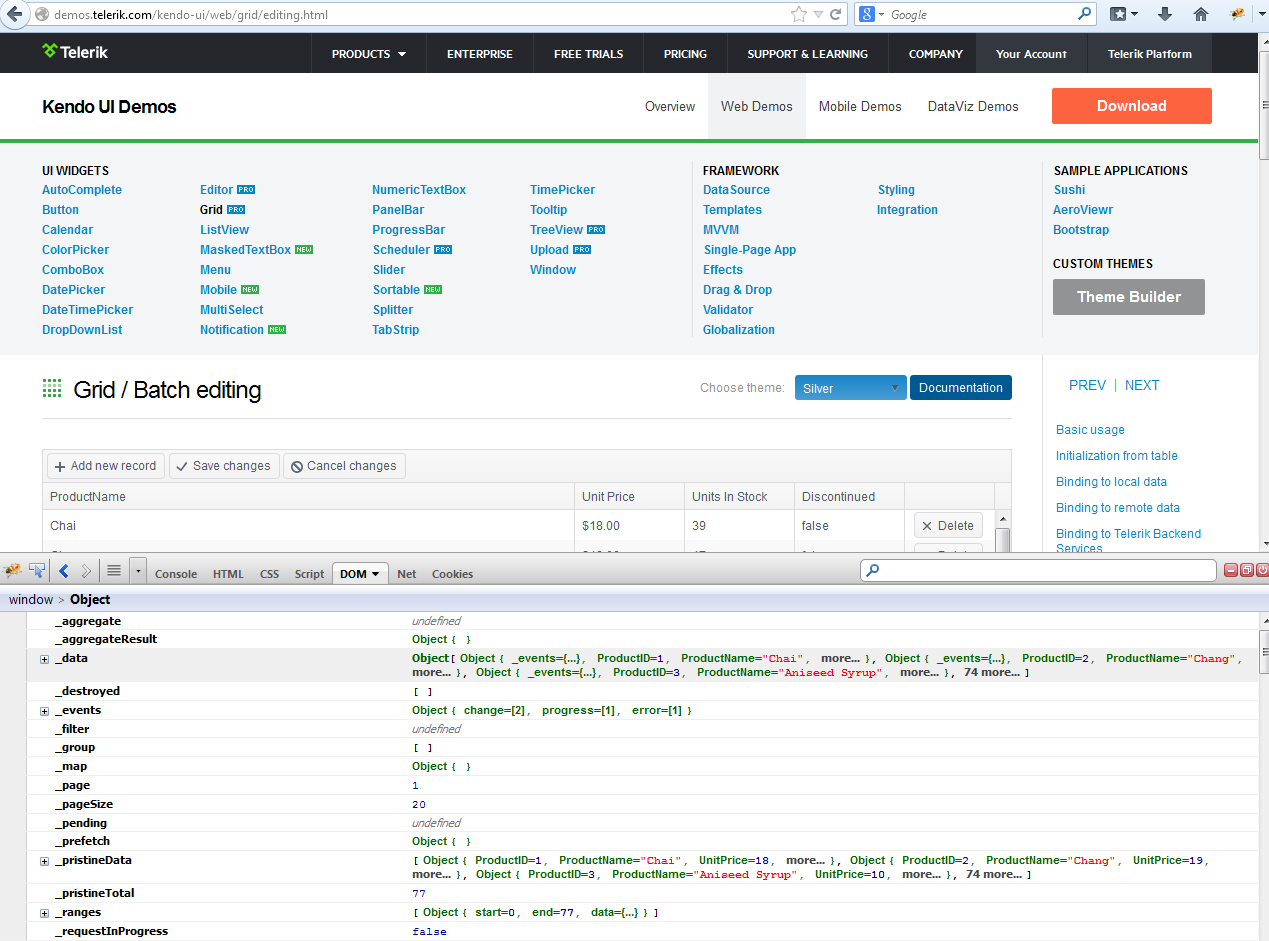Screen dimensions: 1269x941
Task: Click the X icon on Chai's Delete button
Action: click(x=927, y=526)
